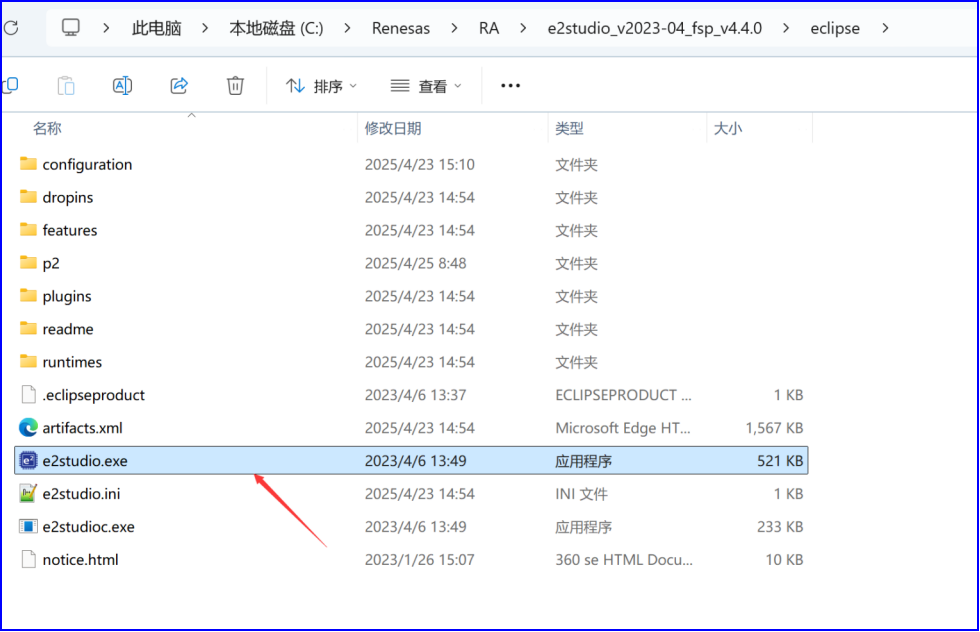Go to RA folder breadcrumb
This screenshot has height=632, width=980.
(489, 28)
